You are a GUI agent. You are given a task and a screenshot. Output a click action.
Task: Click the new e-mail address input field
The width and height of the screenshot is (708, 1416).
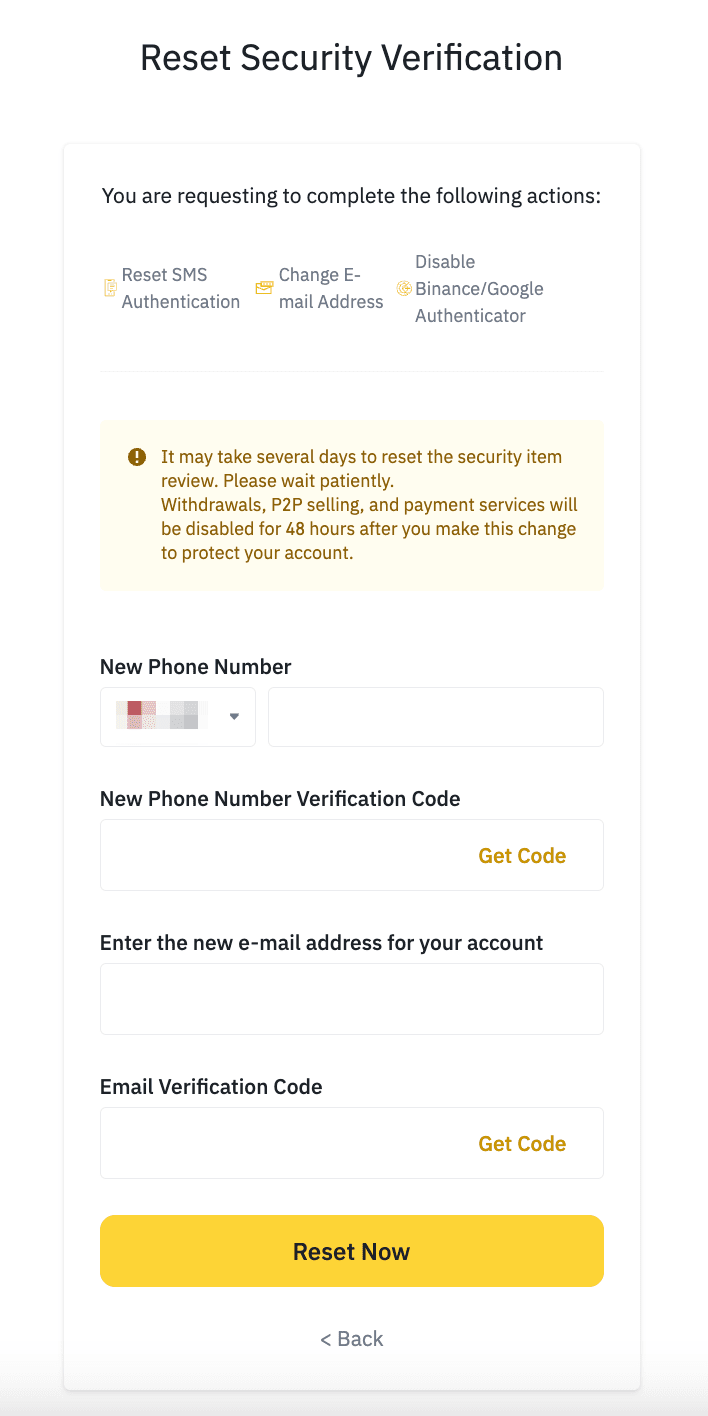(351, 999)
